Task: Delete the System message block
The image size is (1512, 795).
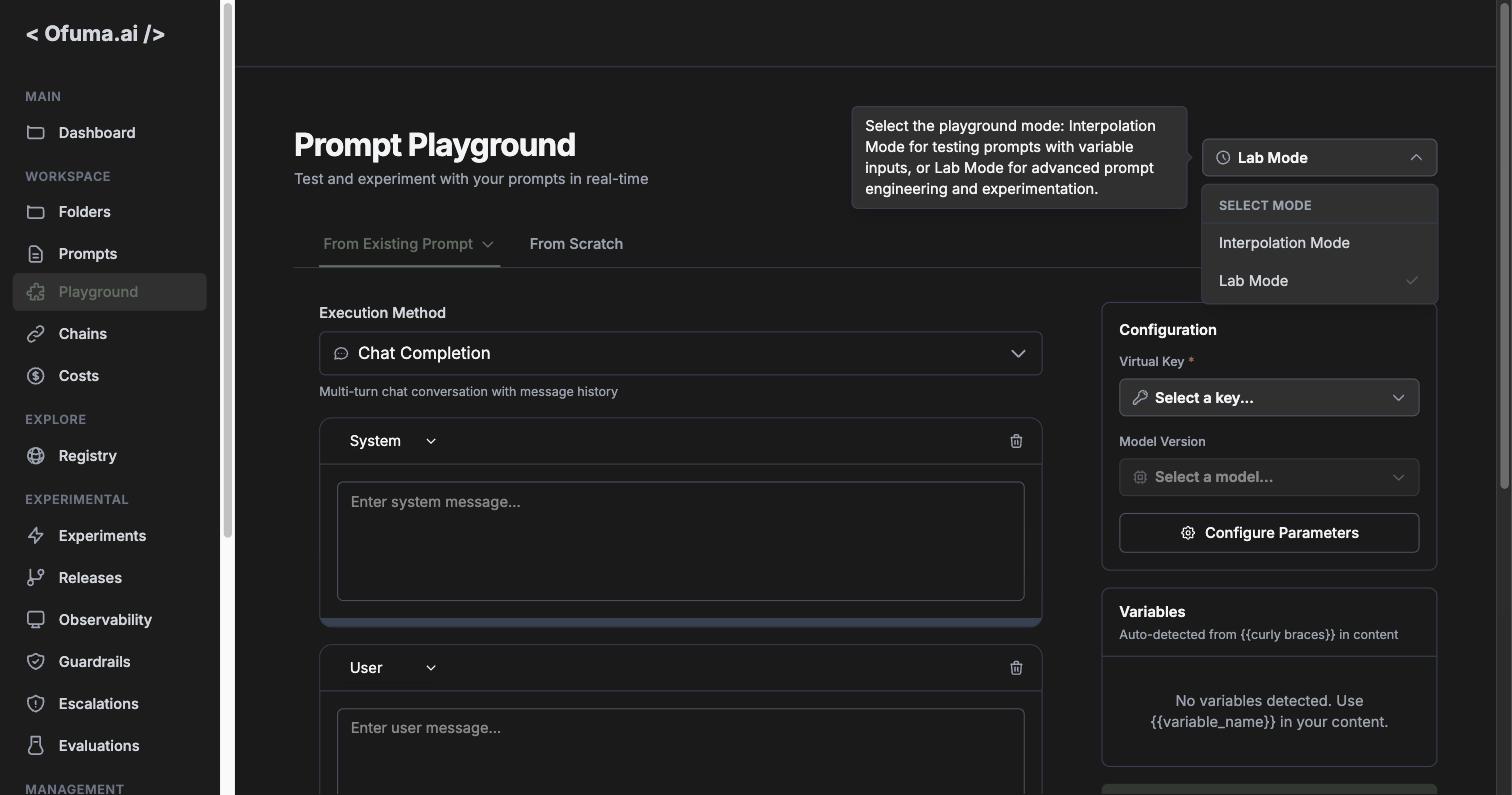Action: [1016, 441]
